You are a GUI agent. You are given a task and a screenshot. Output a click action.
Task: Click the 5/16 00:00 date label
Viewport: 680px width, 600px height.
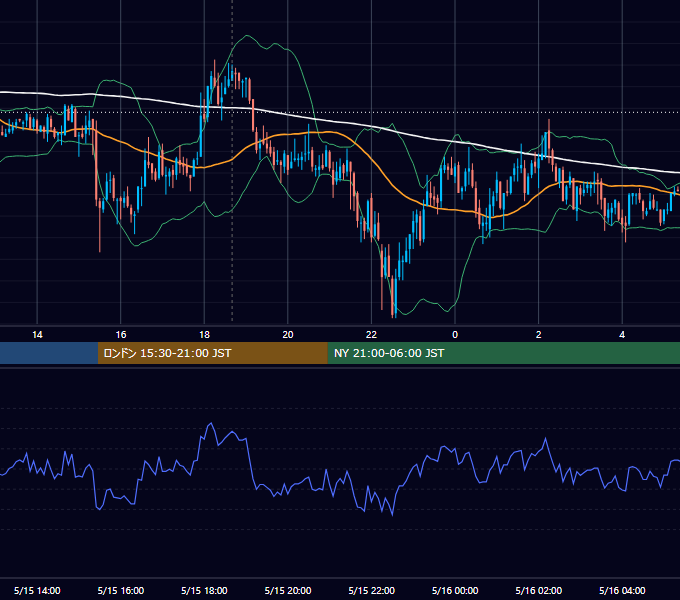pos(455,590)
